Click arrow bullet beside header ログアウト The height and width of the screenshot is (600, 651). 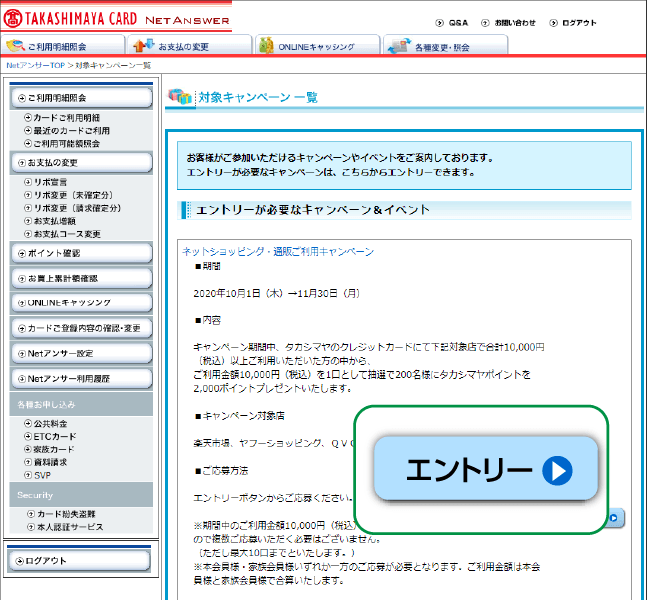pyautogui.click(x=553, y=23)
